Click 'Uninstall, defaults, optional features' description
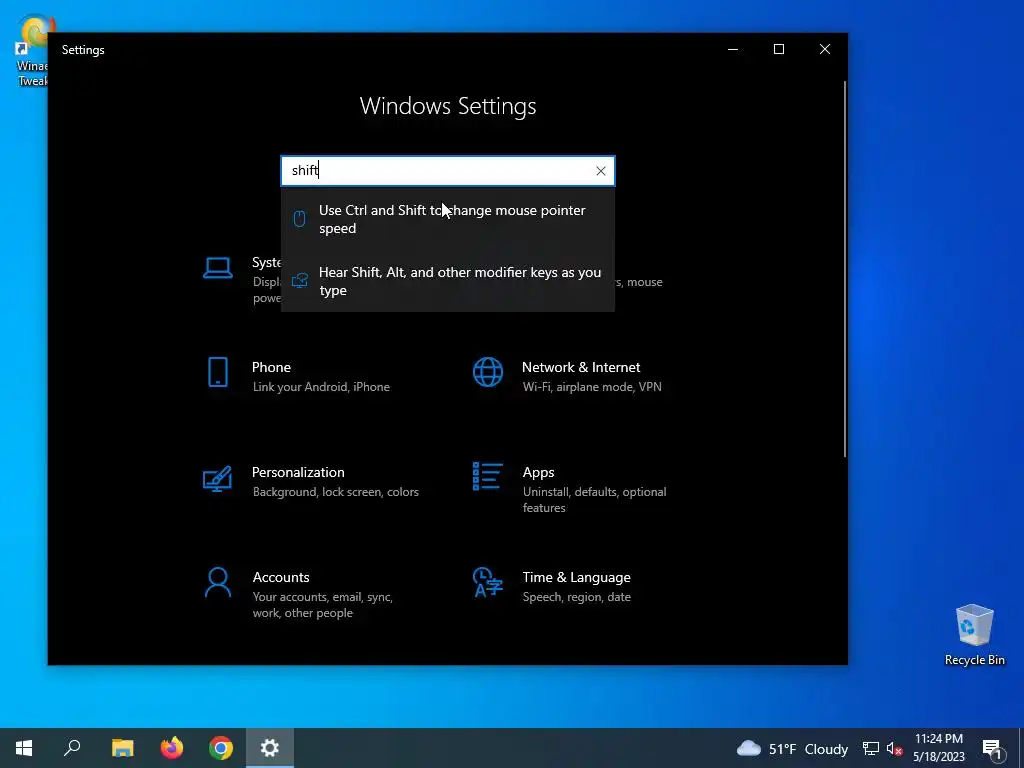The image size is (1024, 768). [x=594, y=500]
